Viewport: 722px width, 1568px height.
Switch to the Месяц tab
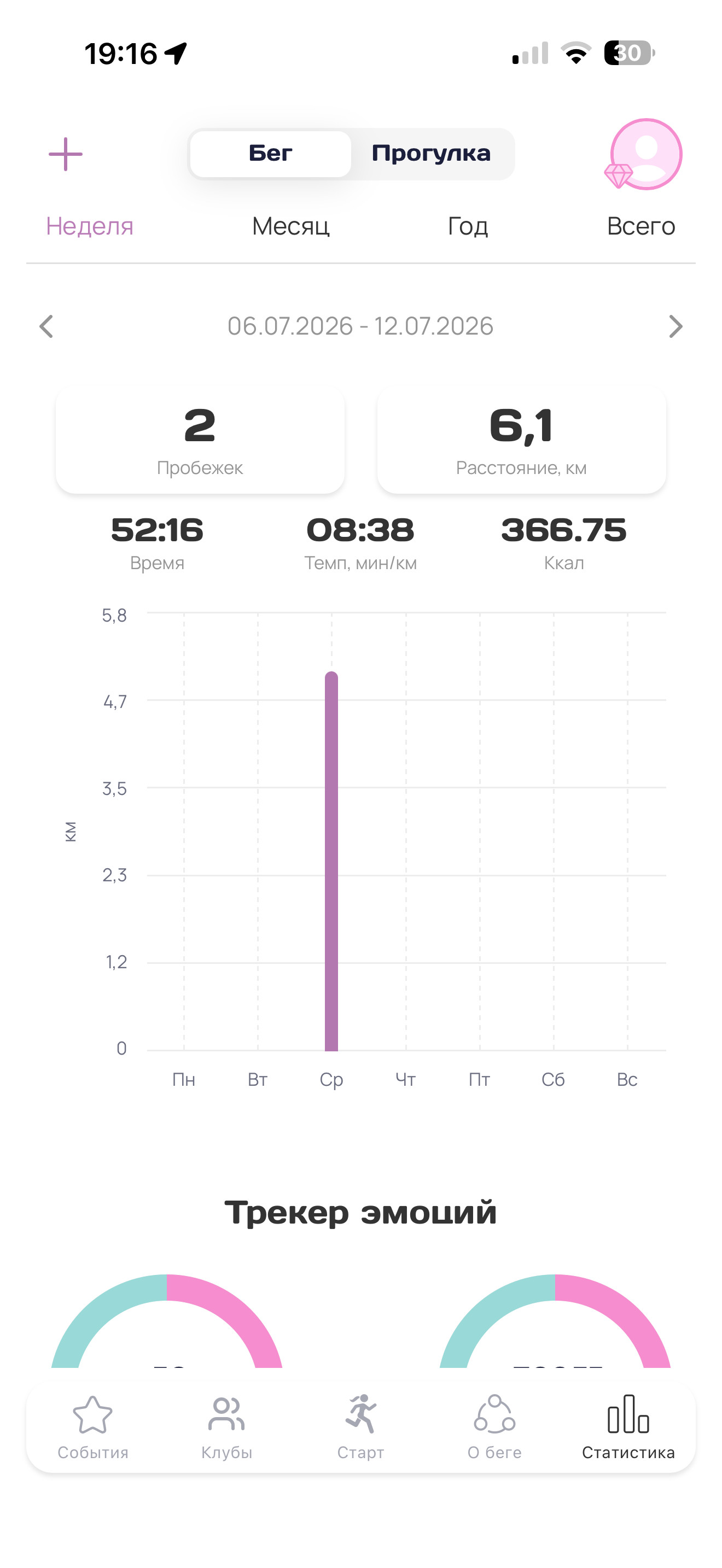(x=291, y=226)
